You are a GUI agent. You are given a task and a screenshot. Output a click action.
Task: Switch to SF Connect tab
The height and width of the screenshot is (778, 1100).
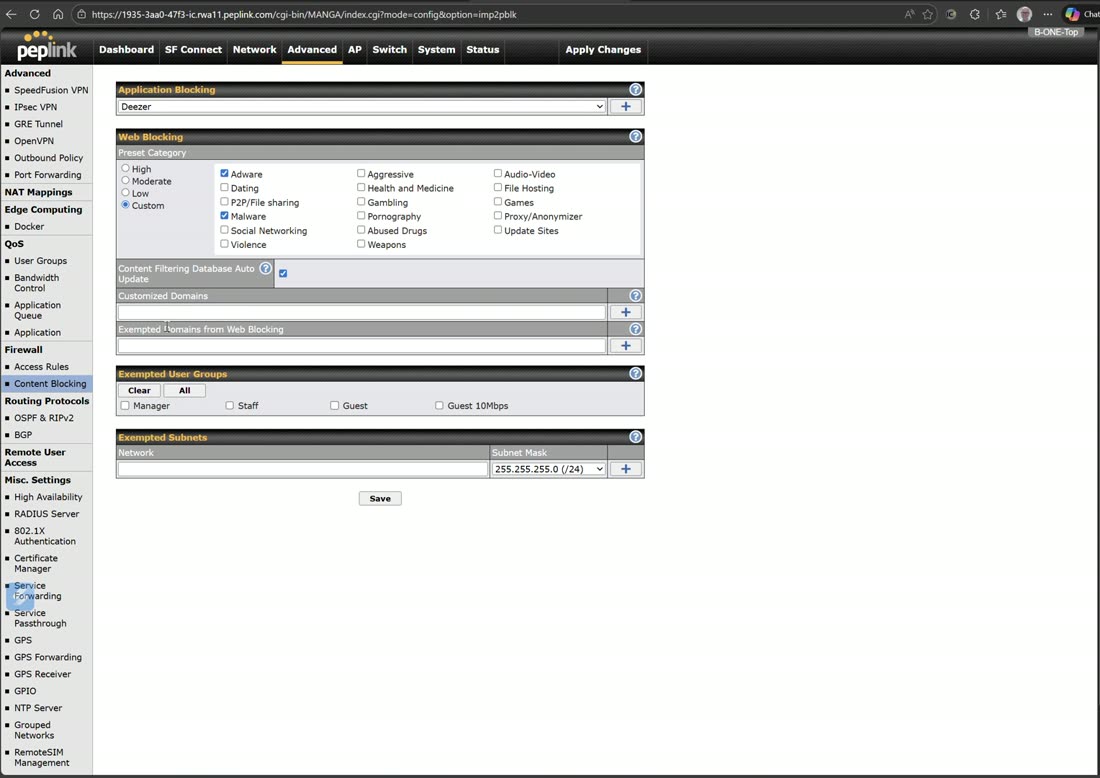[193, 50]
